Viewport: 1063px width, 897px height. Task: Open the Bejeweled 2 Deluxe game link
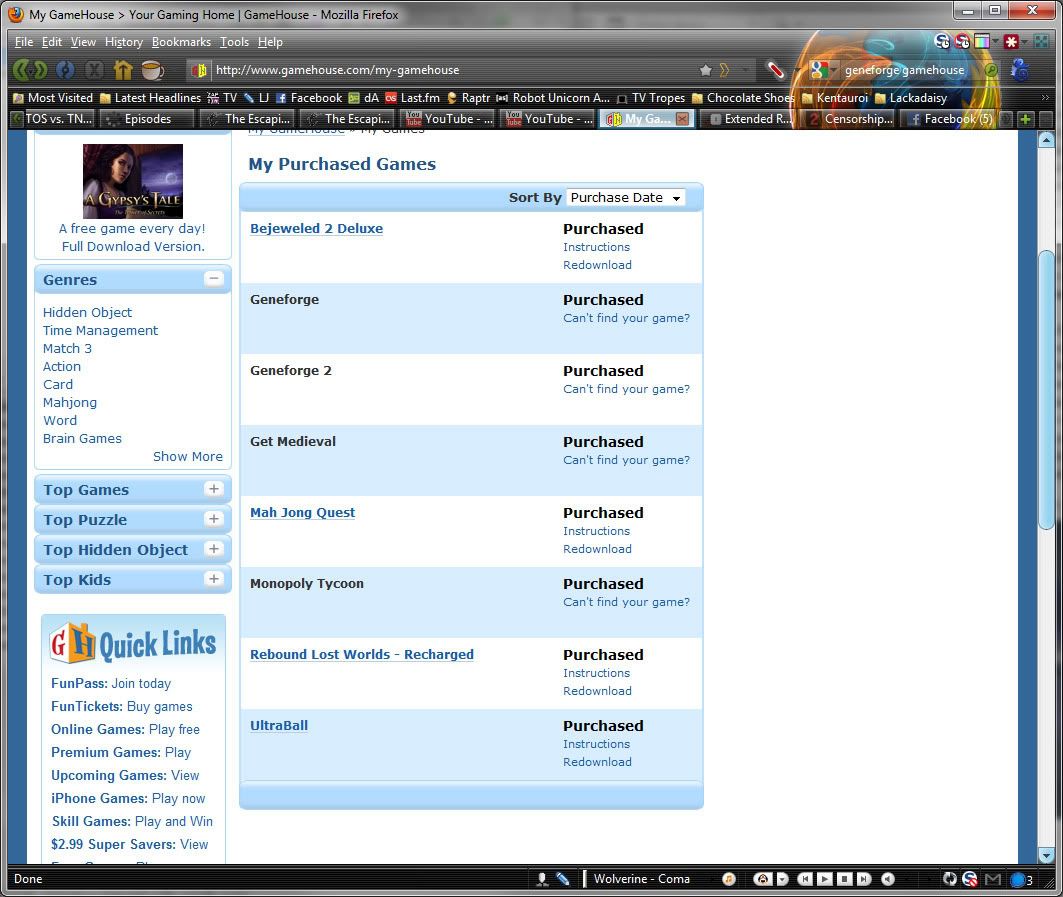pos(317,228)
